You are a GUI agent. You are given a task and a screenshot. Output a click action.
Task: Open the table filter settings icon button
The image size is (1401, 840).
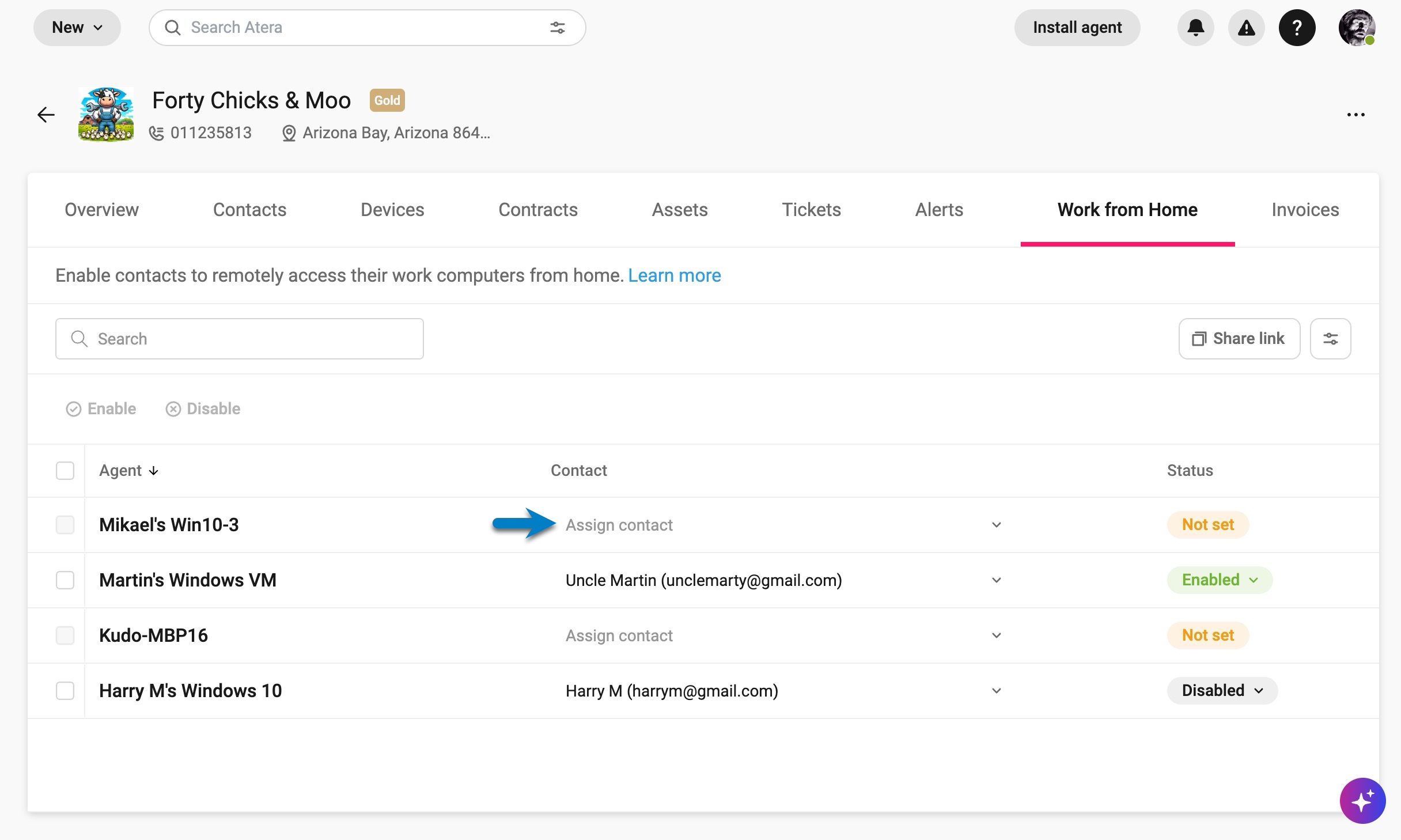tap(1330, 339)
